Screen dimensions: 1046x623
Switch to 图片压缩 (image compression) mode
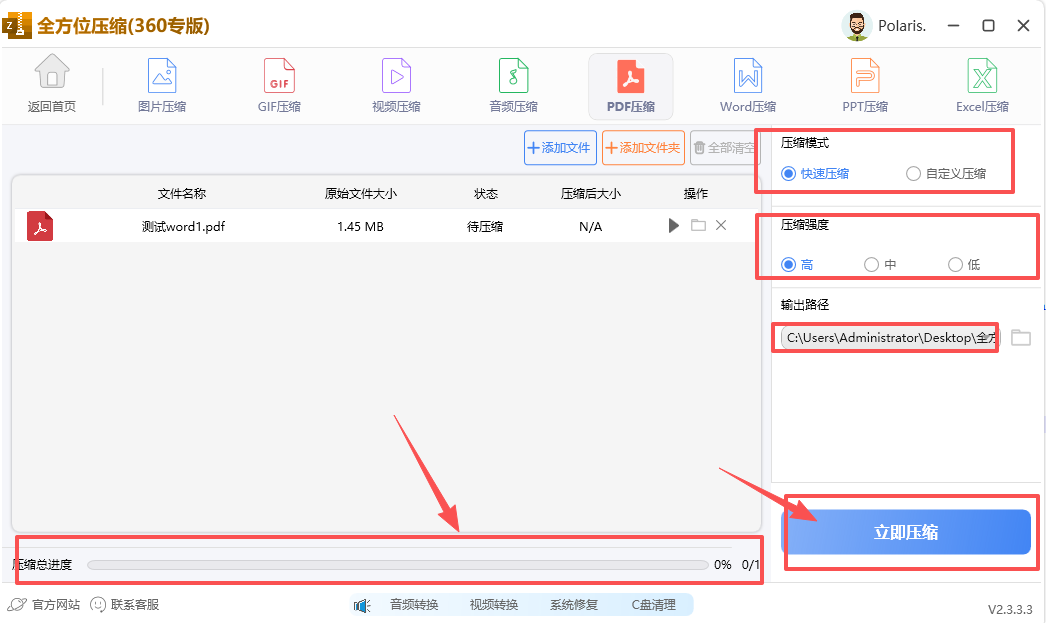pos(161,85)
